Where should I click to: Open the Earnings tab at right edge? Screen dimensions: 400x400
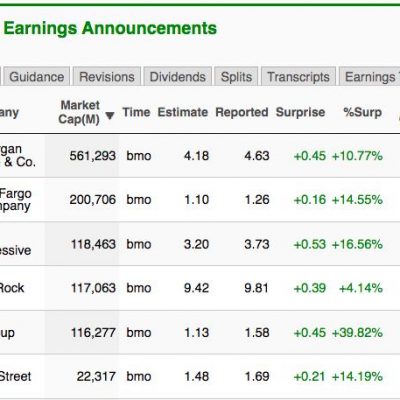click(370, 77)
